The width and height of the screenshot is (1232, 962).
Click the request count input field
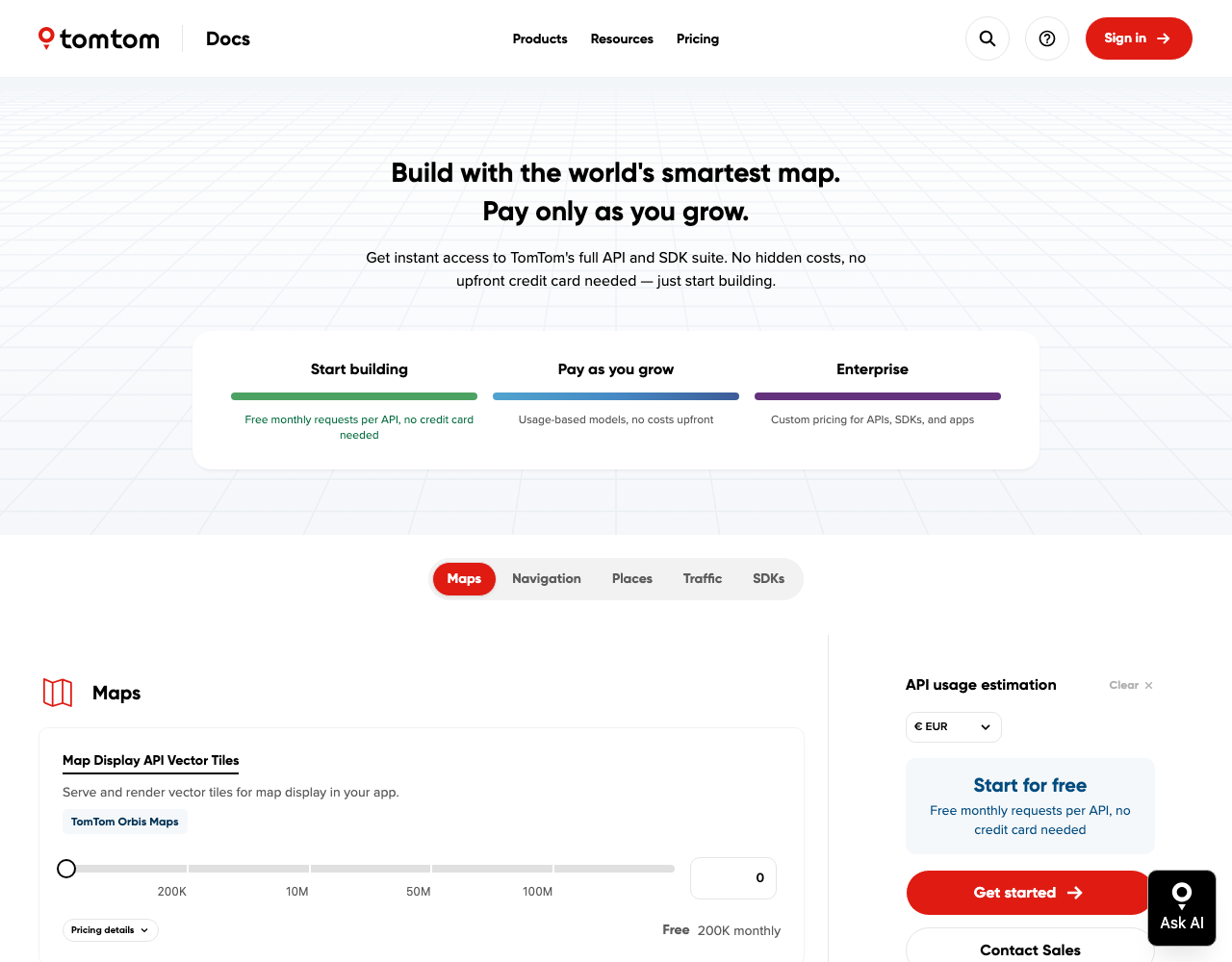[x=733, y=878]
